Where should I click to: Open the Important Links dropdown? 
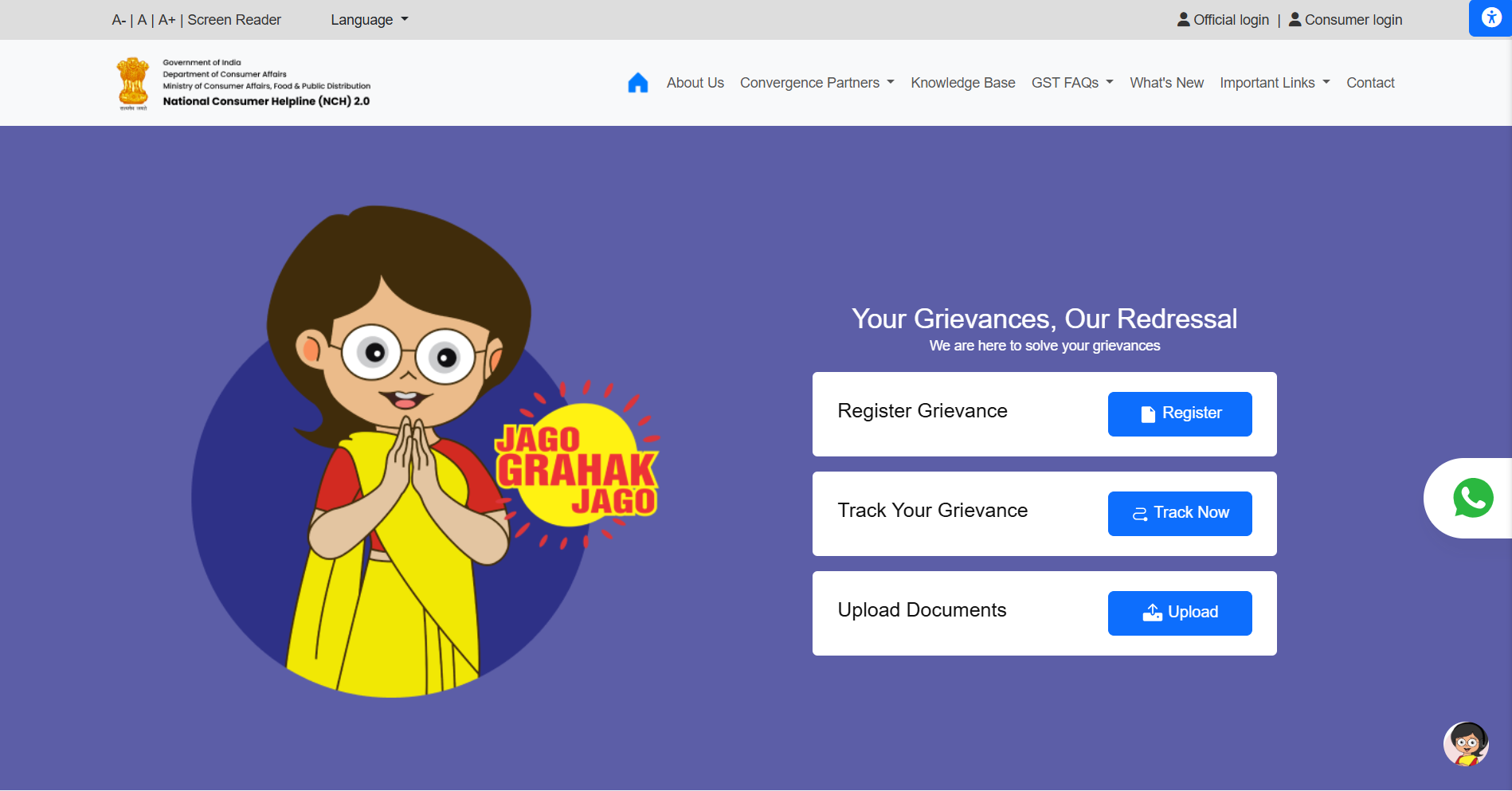tap(1275, 83)
